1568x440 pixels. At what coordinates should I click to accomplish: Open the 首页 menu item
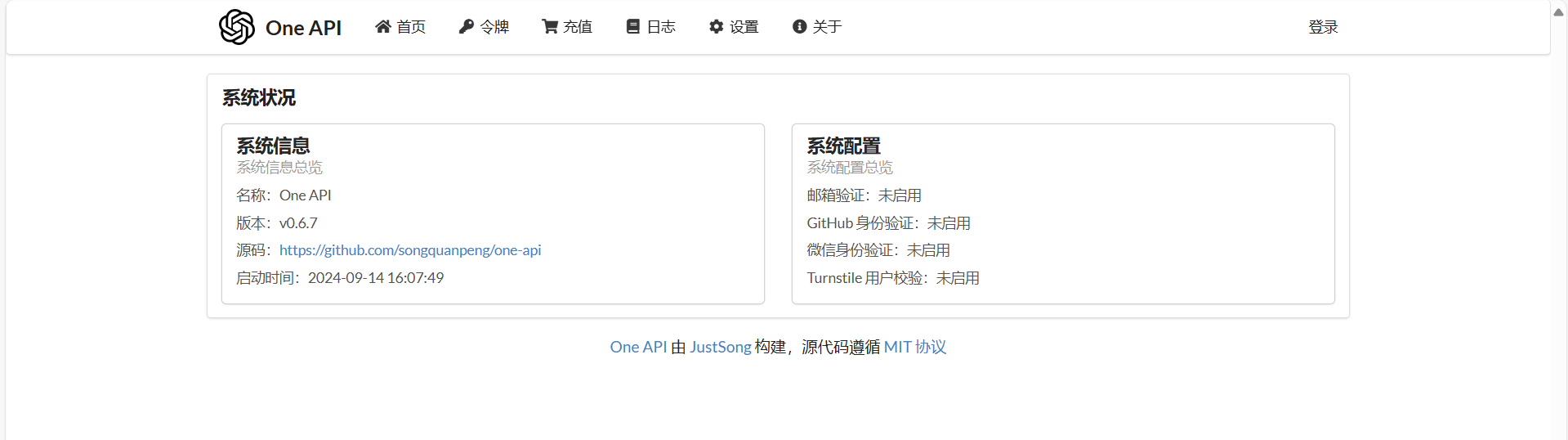(400, 27)
